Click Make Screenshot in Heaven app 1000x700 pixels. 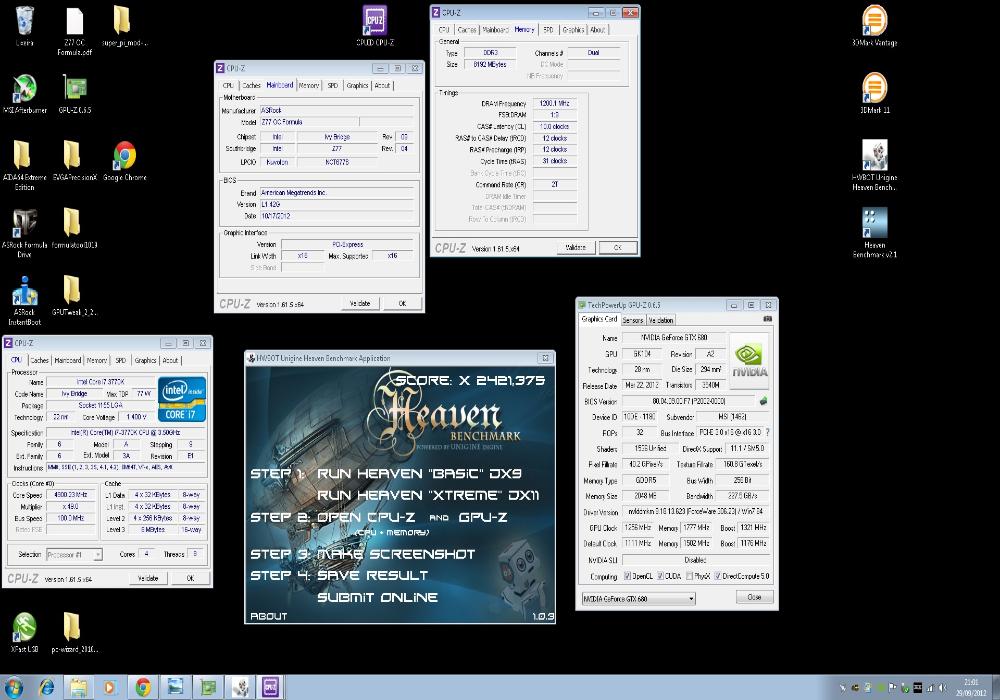396,554
